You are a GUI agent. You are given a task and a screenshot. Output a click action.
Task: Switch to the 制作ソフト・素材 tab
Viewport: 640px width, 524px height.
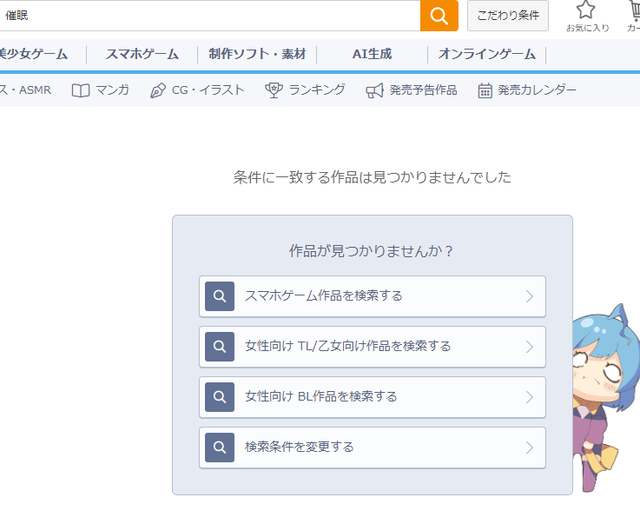coord(257,54)
